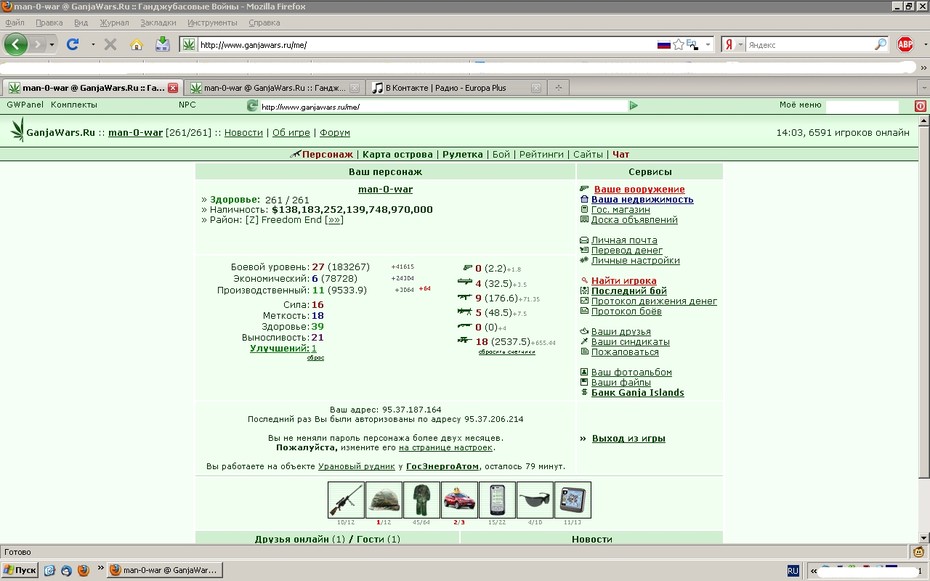This screenshot has height=581, width=930.
Task: Open the Файл menu
Action: (x=15, y=23)
